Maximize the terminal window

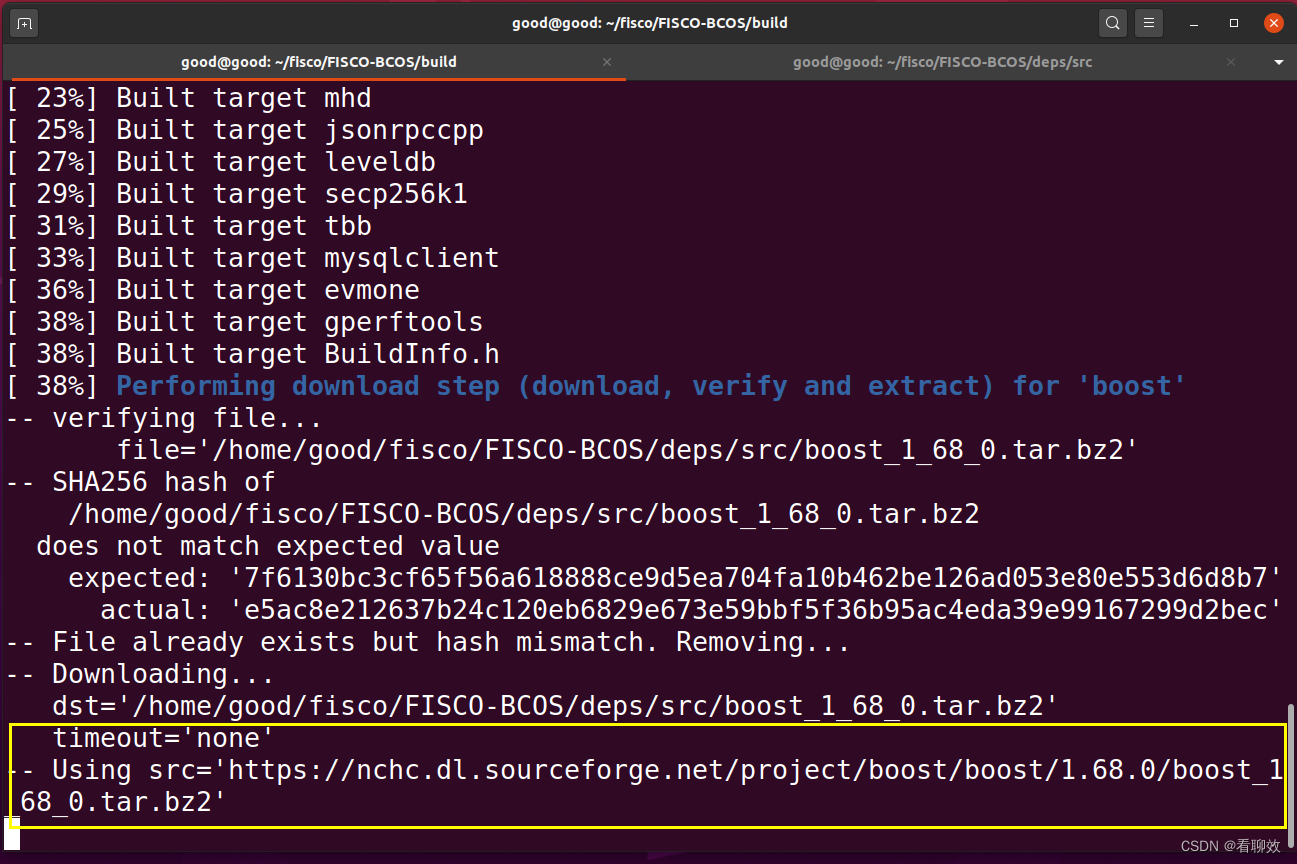pos(1234,22)
